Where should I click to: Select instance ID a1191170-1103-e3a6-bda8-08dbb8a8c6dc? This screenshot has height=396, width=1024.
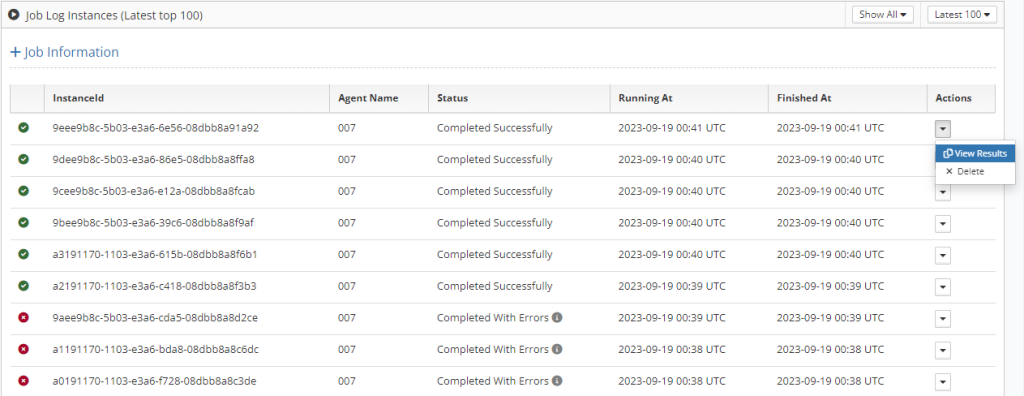pyautogui.click(x=155, y=350)
